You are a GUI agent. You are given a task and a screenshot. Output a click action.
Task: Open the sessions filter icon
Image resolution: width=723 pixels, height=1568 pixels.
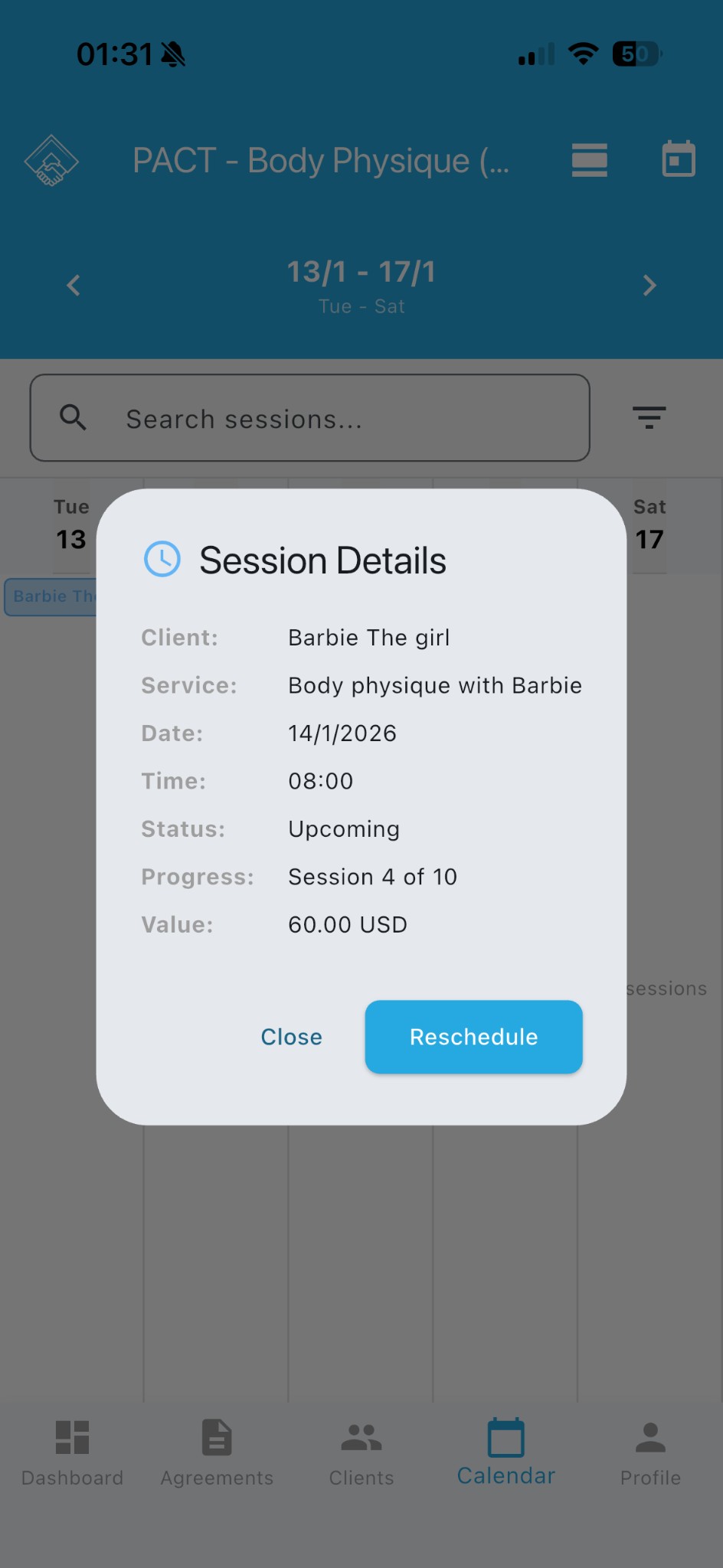tap(648, 418)
